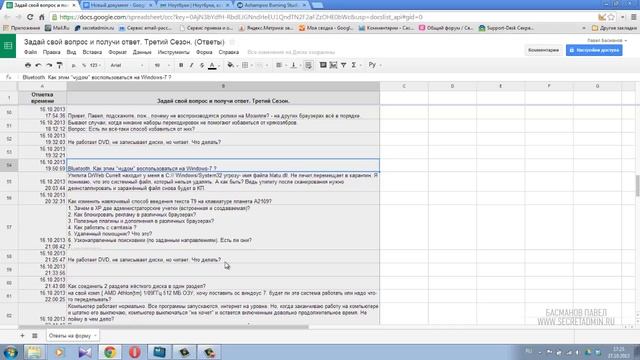
Task: Click the Sheets home icon at top left
Action: point(8,46)
